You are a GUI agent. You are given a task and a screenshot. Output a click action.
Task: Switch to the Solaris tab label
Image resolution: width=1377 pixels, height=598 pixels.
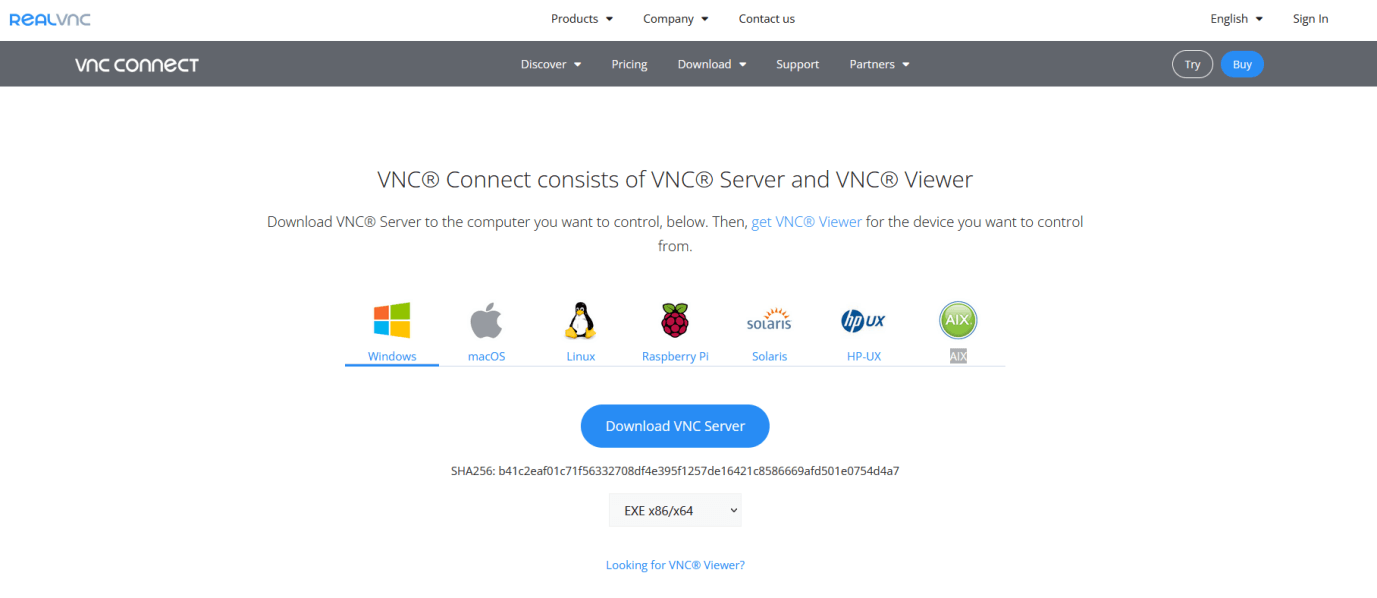pos(769,356)
